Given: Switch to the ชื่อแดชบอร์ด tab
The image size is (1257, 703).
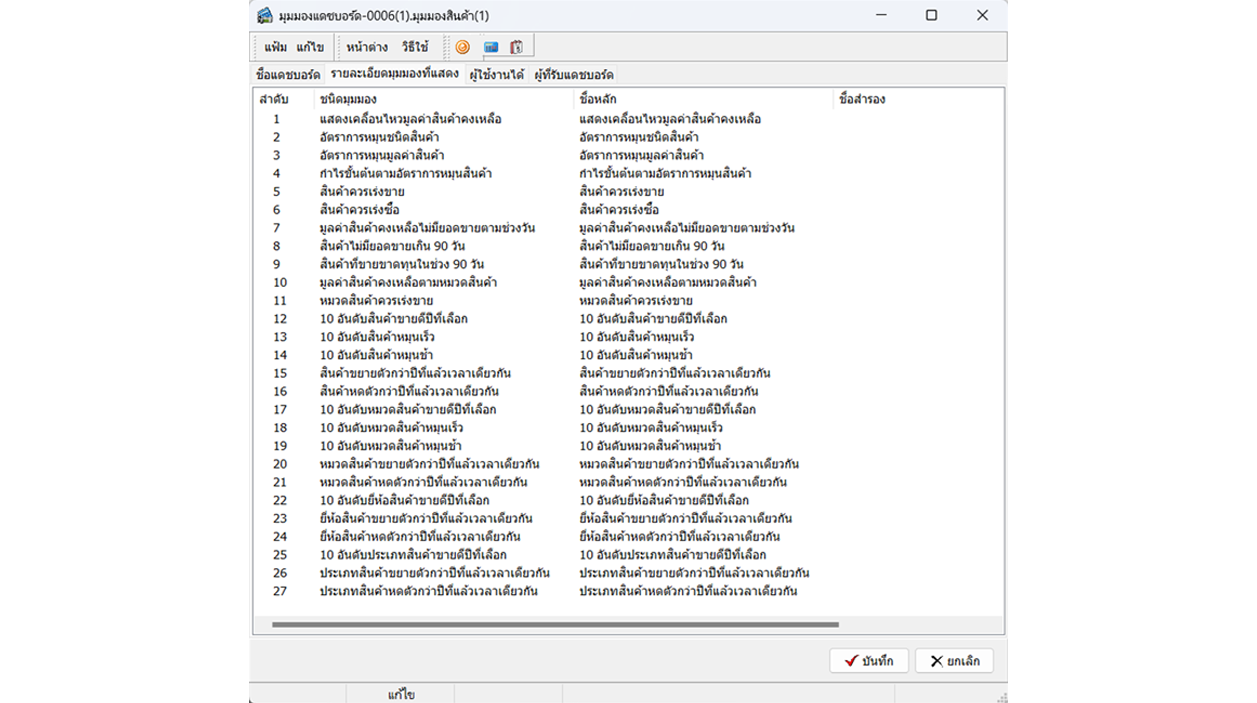Looking at the screenshot, I should [x=288, y=75].
